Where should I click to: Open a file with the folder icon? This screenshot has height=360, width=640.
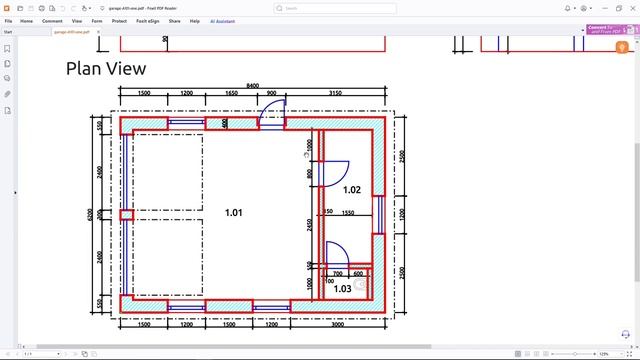(20, 8)
